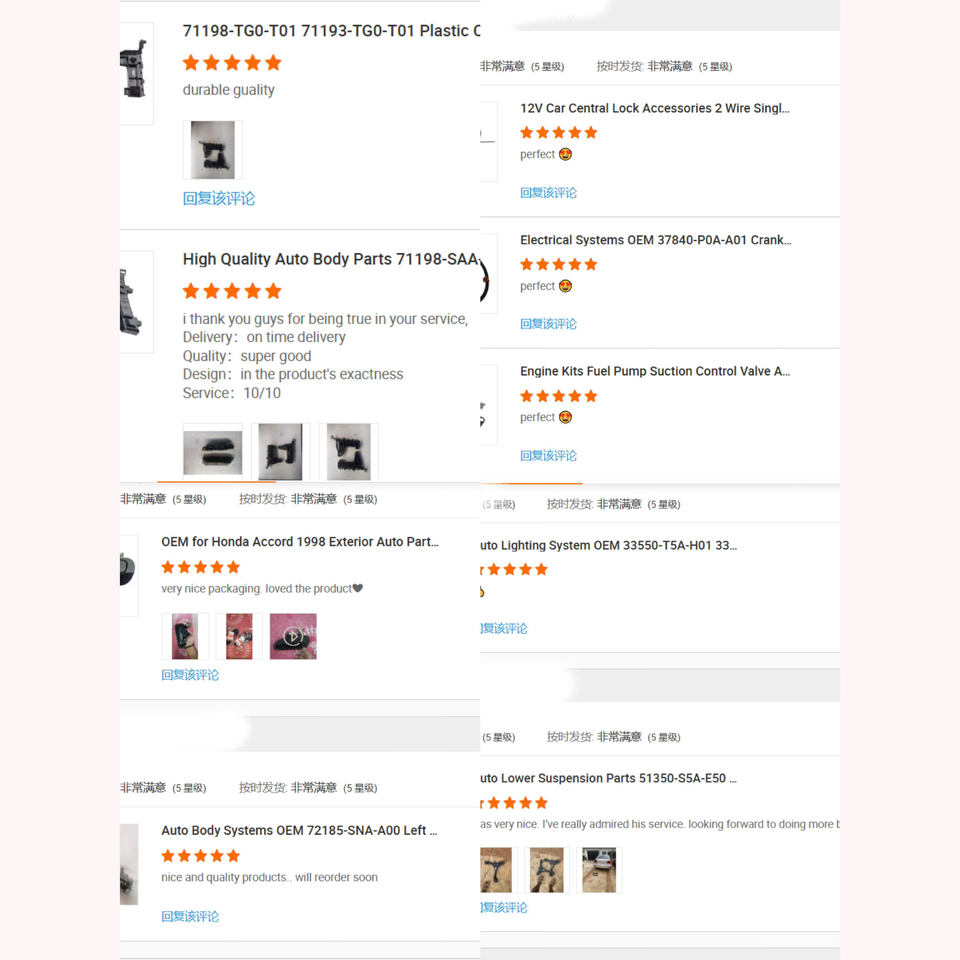Open second photo in High Quality Auto Body review
The image size is (960, 960).
coord(280,451)
